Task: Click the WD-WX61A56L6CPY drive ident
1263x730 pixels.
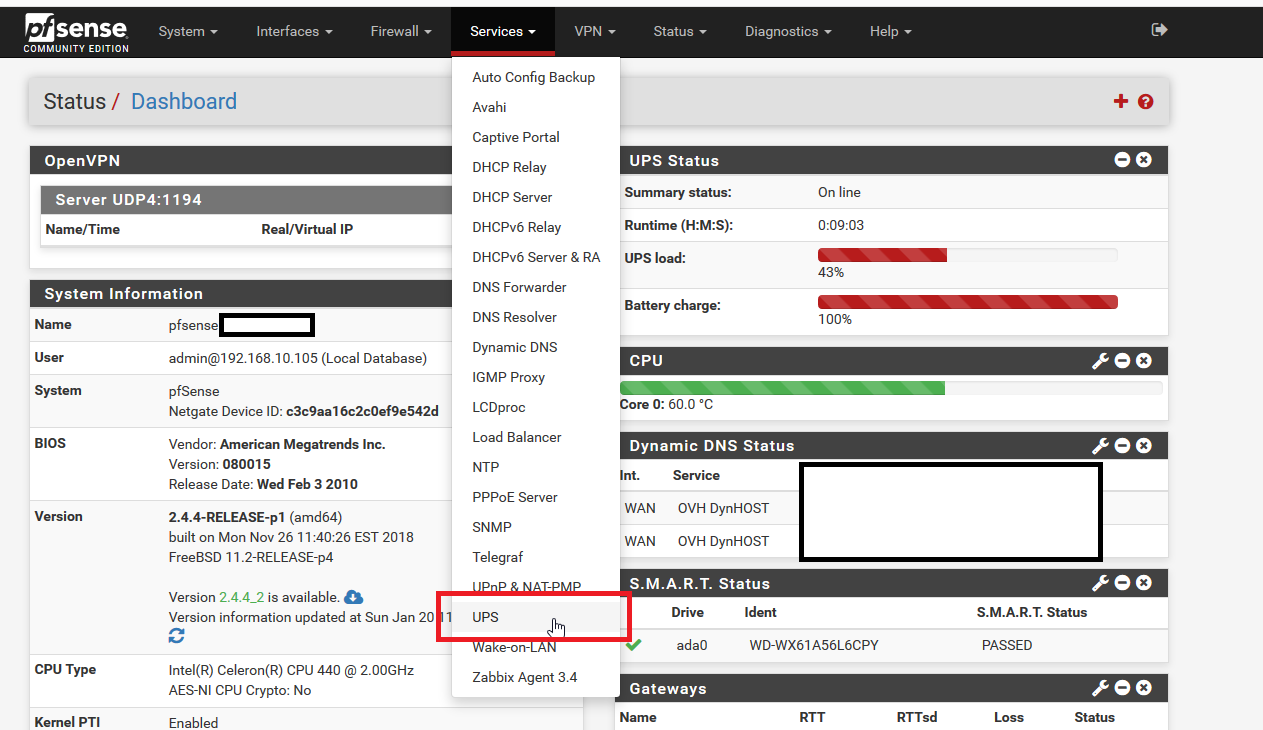Action: [x=814, y=645]
